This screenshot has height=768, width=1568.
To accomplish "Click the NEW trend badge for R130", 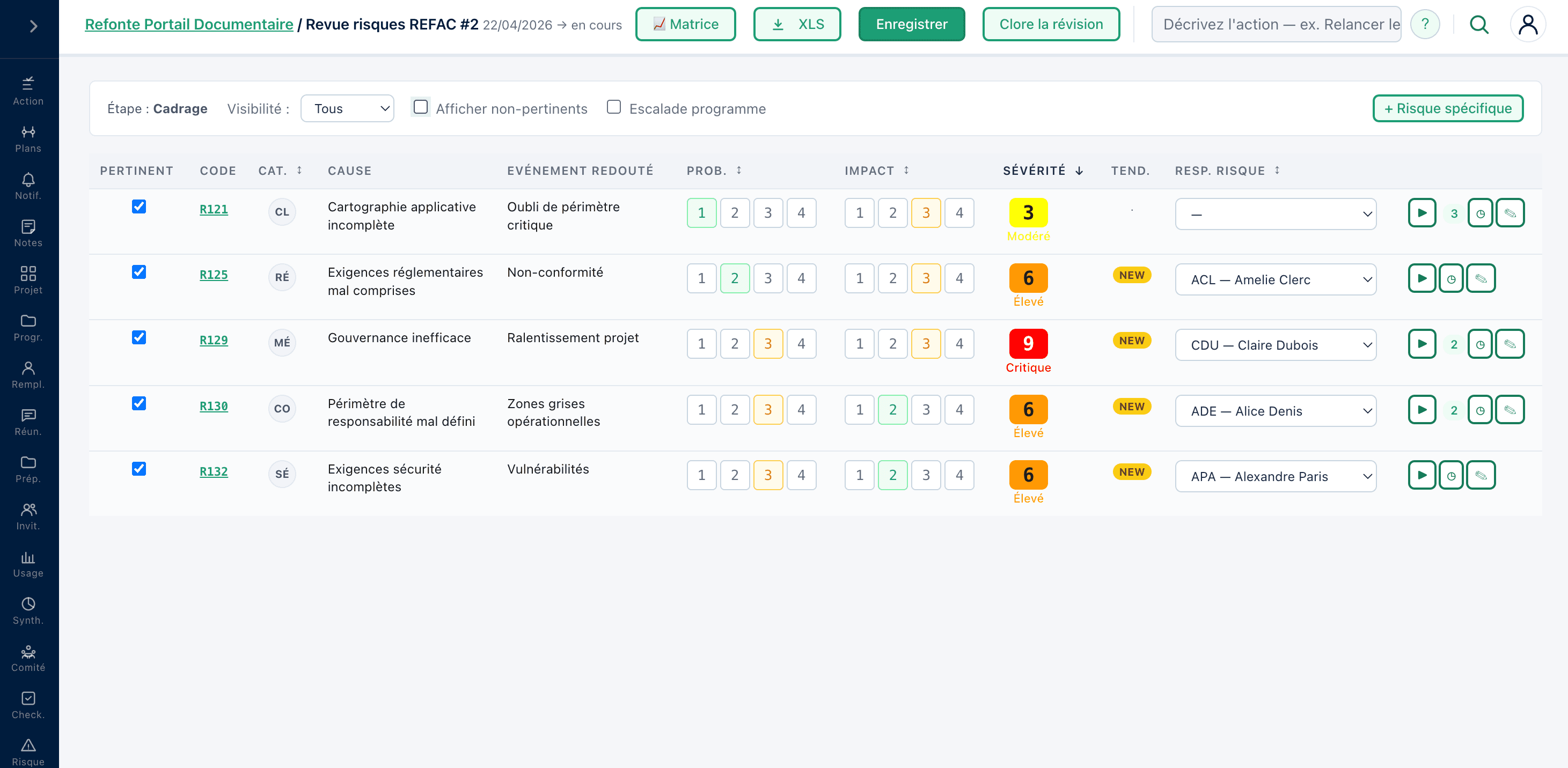I will click(1132, 407).
